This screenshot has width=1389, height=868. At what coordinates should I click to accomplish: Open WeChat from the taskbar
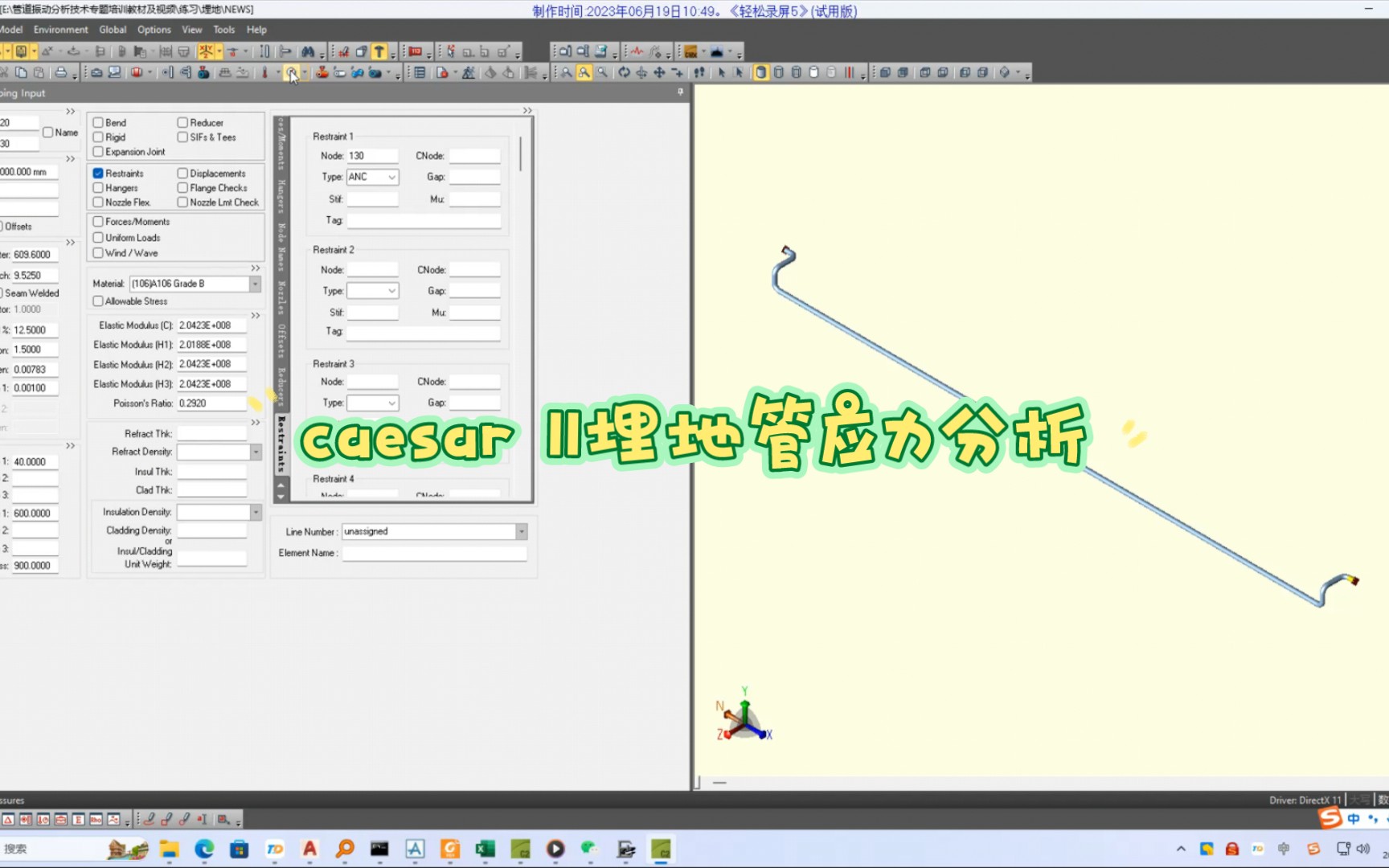click(590, 849)
